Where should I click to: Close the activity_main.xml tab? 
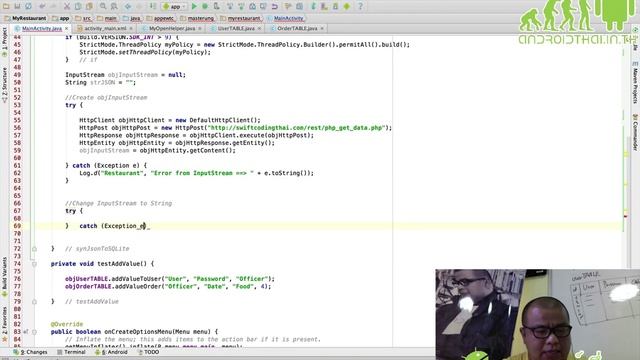pos(131,29)
